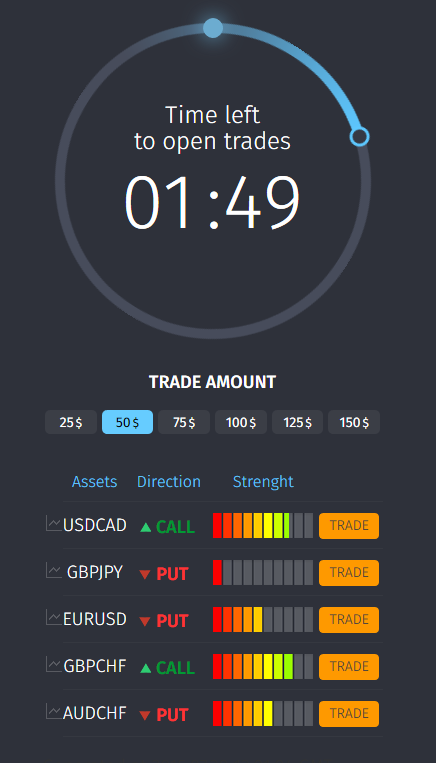
Task: Open the AUDCHF chart icon
Action: pos(54,711)
